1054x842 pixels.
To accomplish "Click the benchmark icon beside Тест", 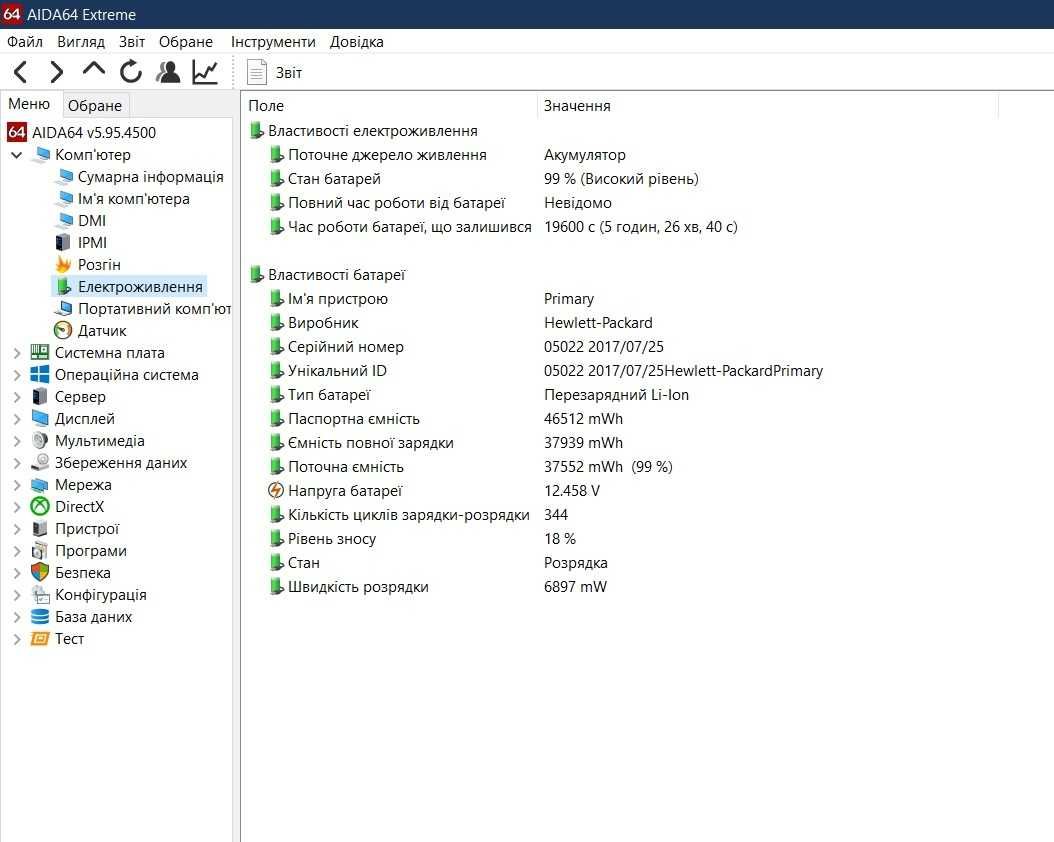I will (x=40, y=639).
